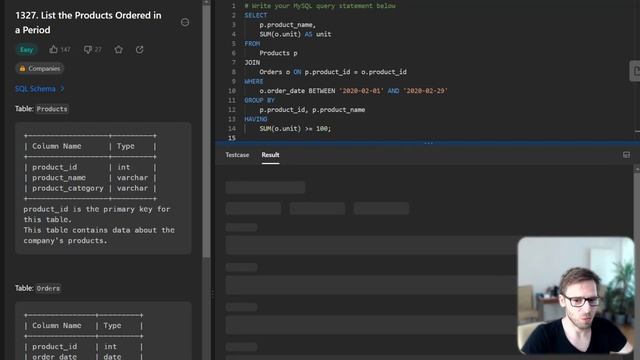The height and width of the screenshot is (360, 640).
Task: Click the Orders table name label
Action: click(x=48, y=288)
